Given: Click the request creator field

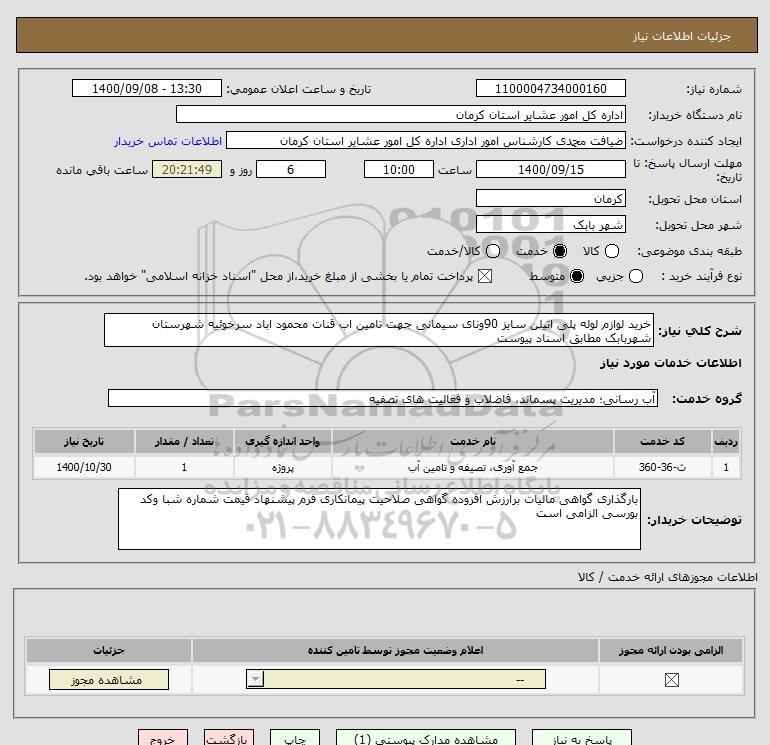Looking at the screenshot, I should tap(426, 140).
